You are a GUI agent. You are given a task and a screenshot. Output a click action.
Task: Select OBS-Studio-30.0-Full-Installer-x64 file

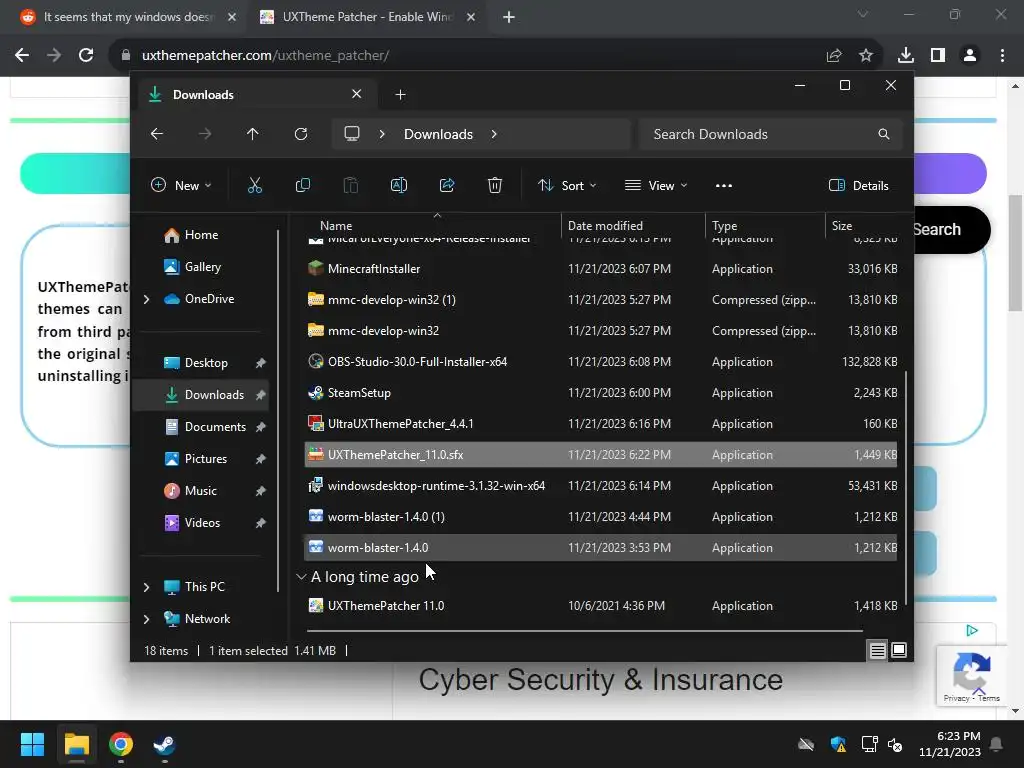[601, 362]
